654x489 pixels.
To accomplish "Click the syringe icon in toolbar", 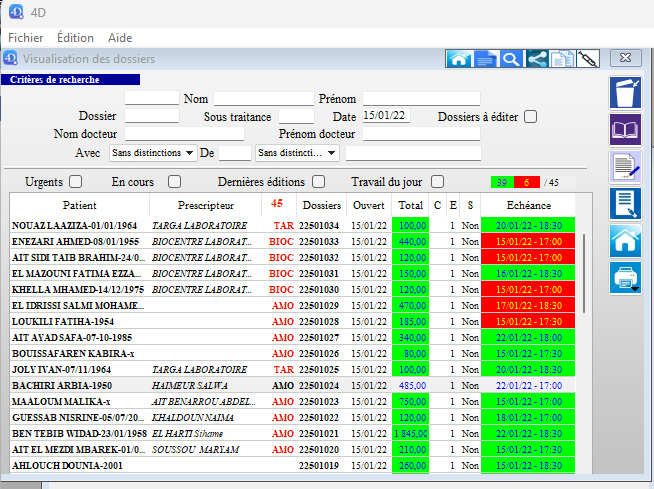I will click(588, 59).
